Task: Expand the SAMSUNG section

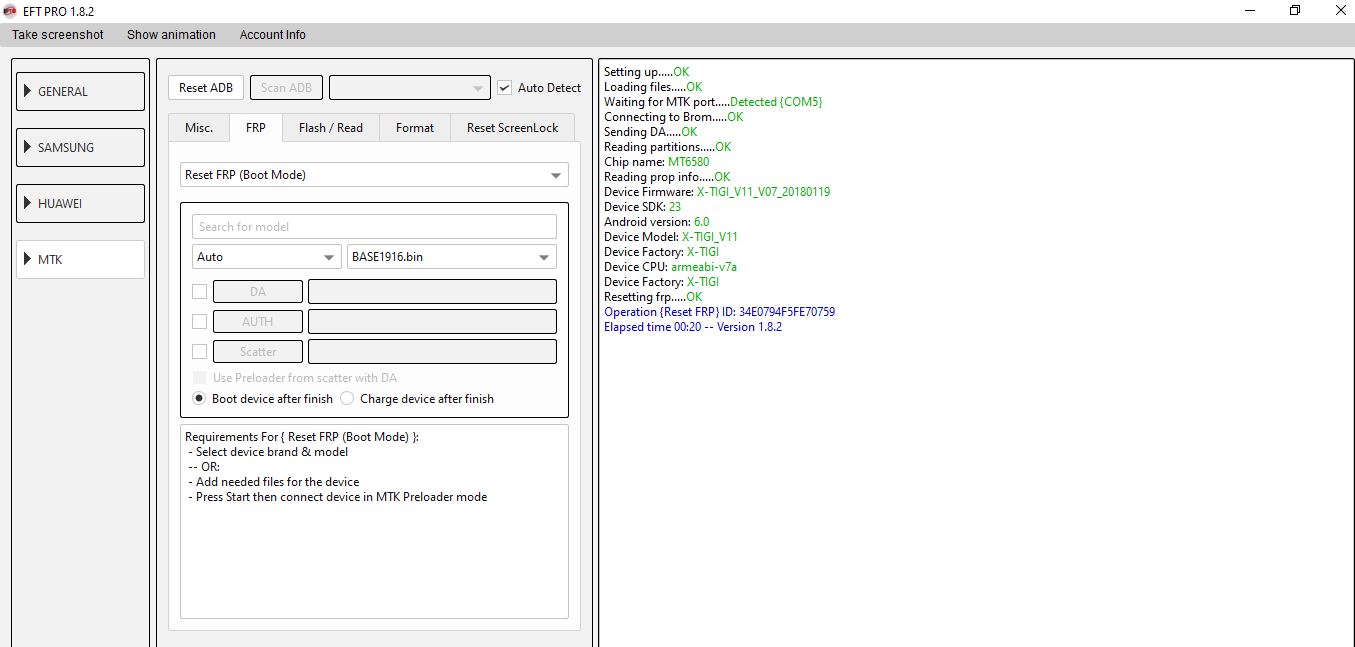Action: (x=81, y=147)
